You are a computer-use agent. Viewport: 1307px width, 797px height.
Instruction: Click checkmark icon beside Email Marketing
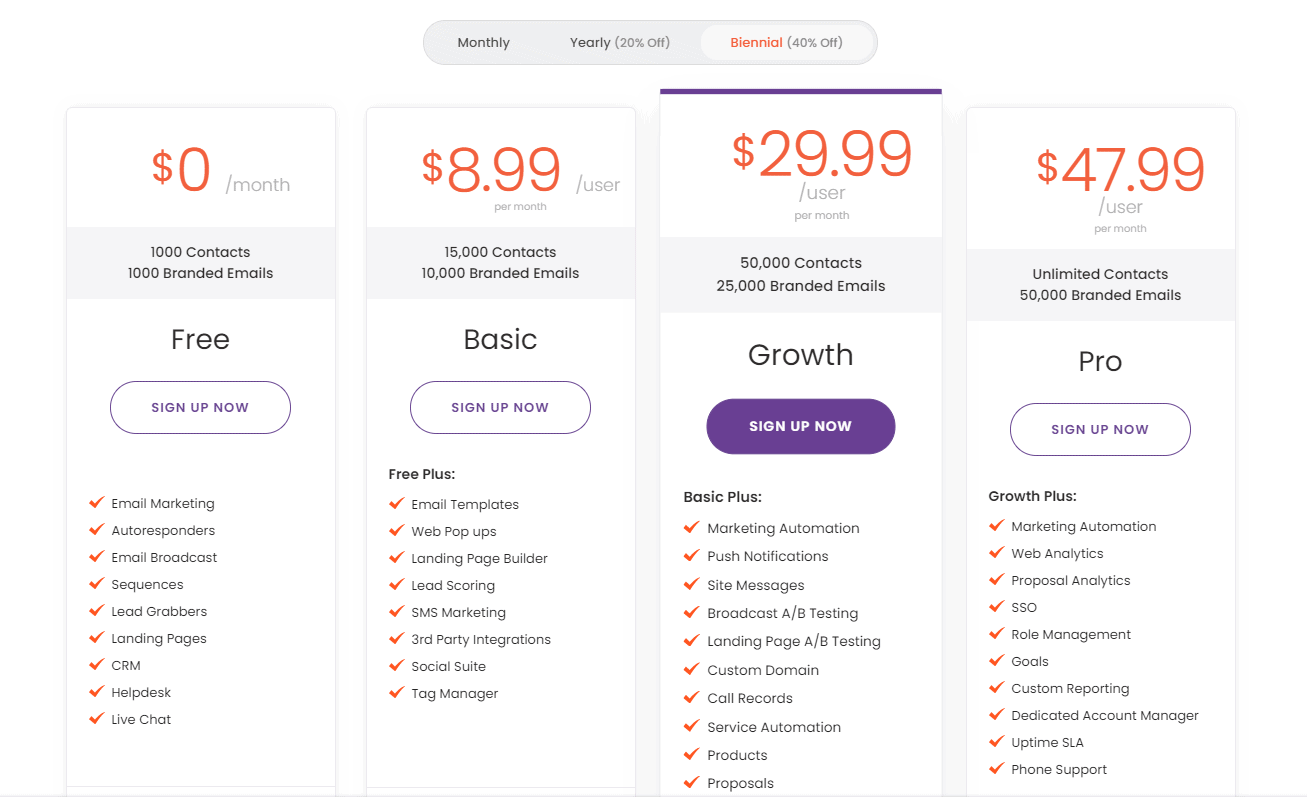pos(97,502)
